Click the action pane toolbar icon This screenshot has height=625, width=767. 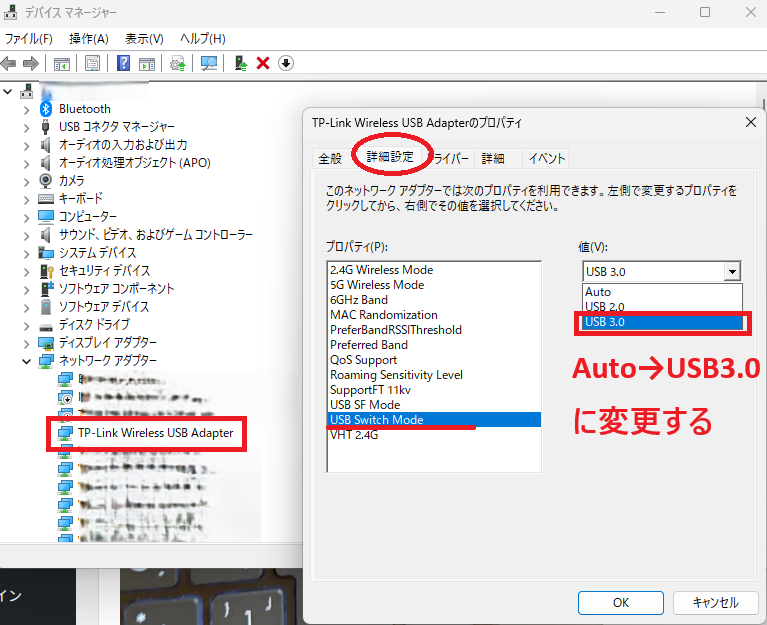[147, 64]
